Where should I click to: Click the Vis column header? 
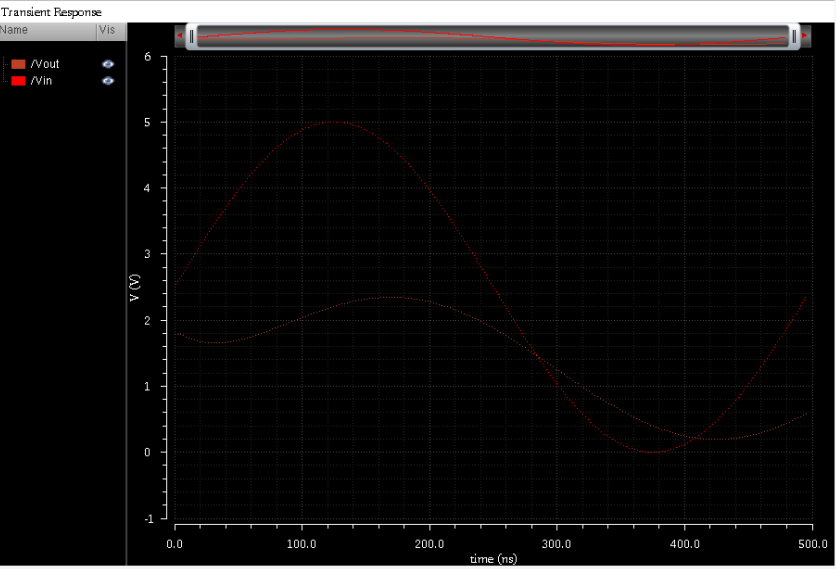click(107, 30)
